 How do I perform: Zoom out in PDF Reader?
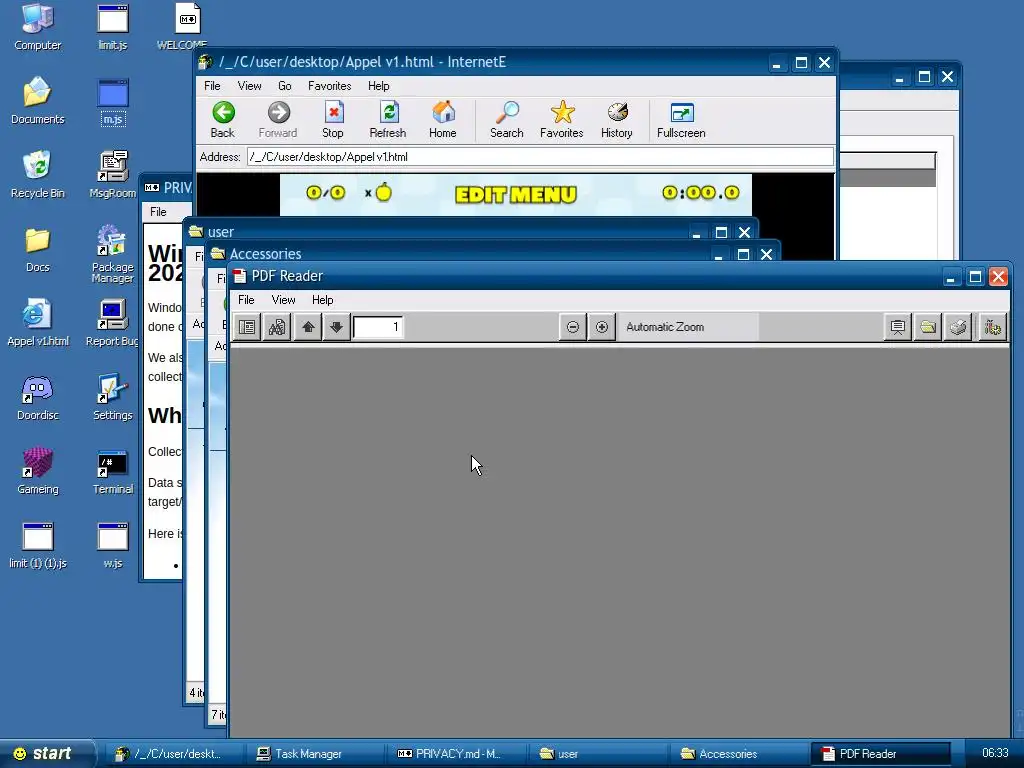[573, 327]
